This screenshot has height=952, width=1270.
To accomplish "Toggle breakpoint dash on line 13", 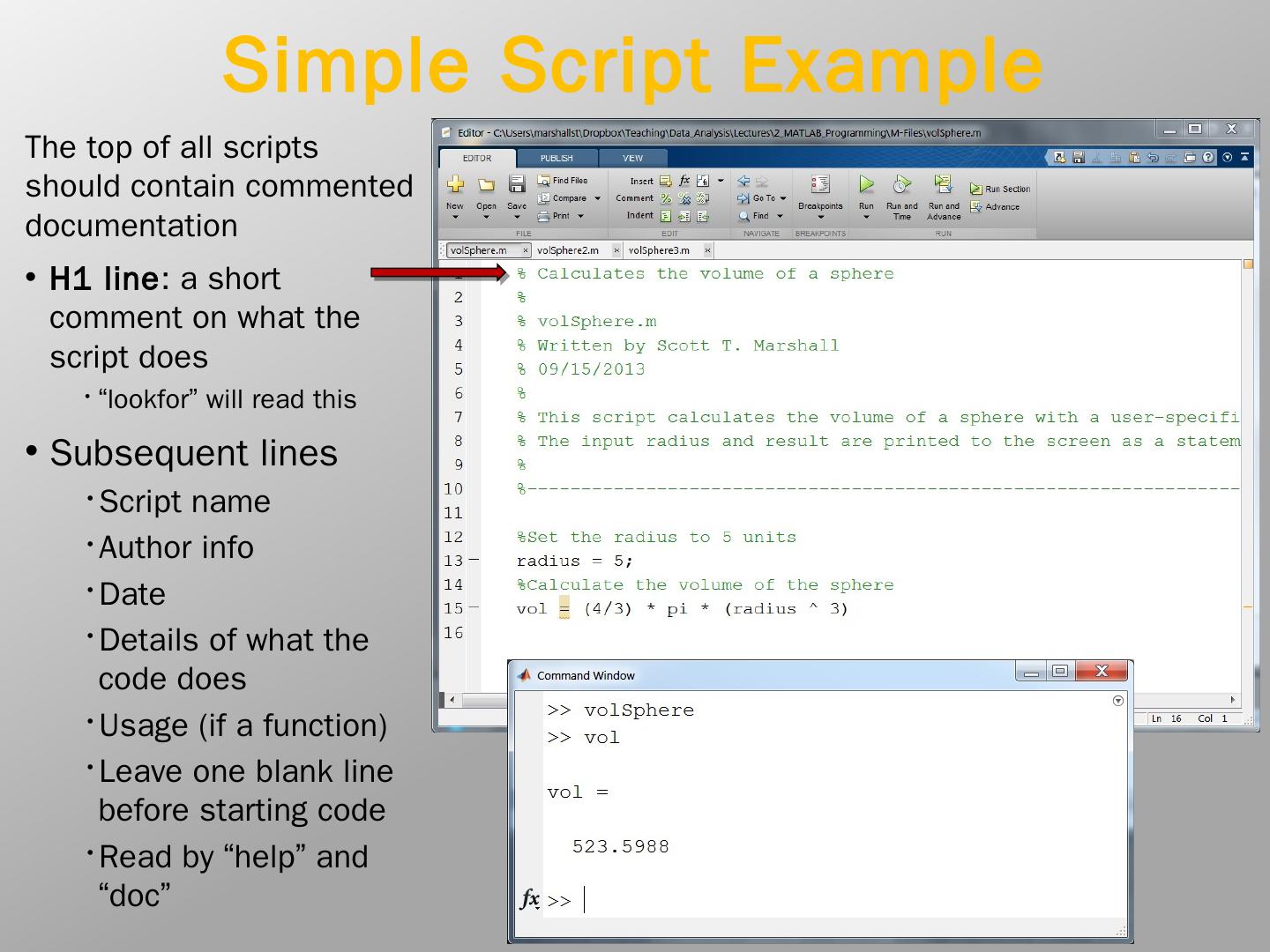I will (x=474, y=560).
